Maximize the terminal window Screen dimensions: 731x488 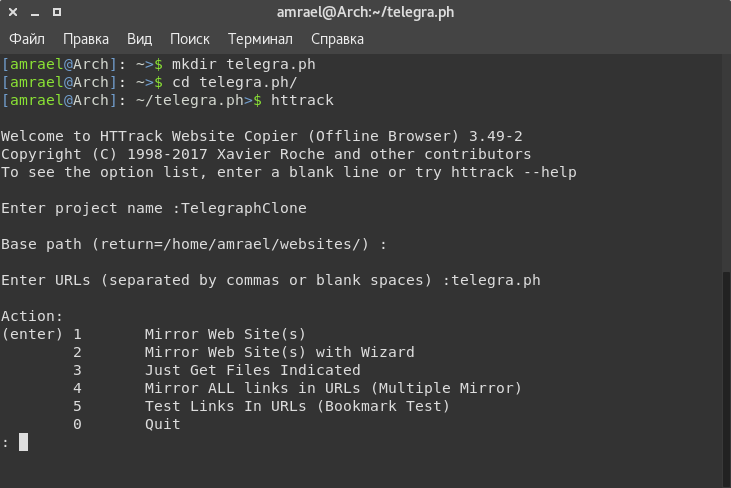point(57,12)
